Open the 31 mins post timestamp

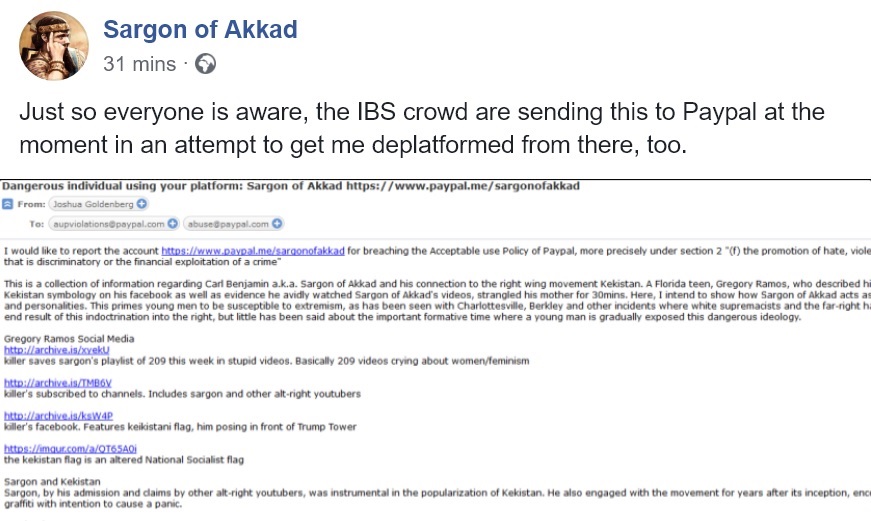(x=139, y=64)
